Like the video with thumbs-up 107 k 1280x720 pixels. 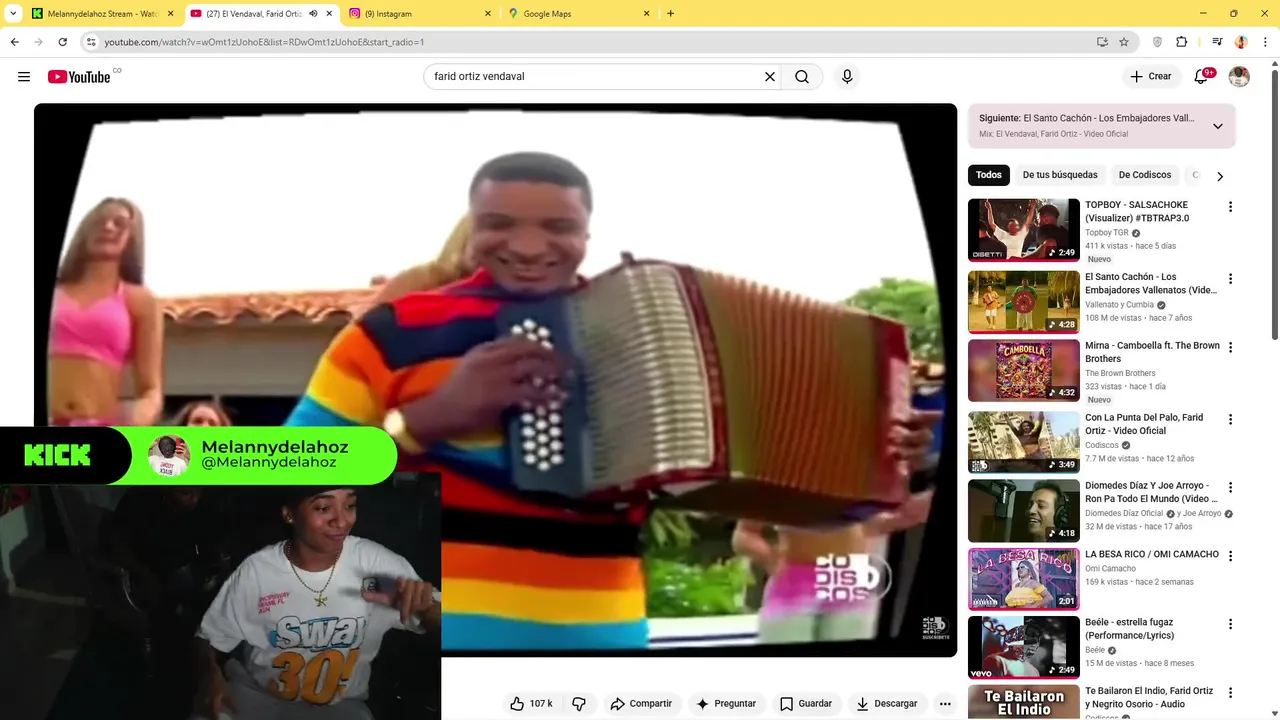click(x=531, y=704)
